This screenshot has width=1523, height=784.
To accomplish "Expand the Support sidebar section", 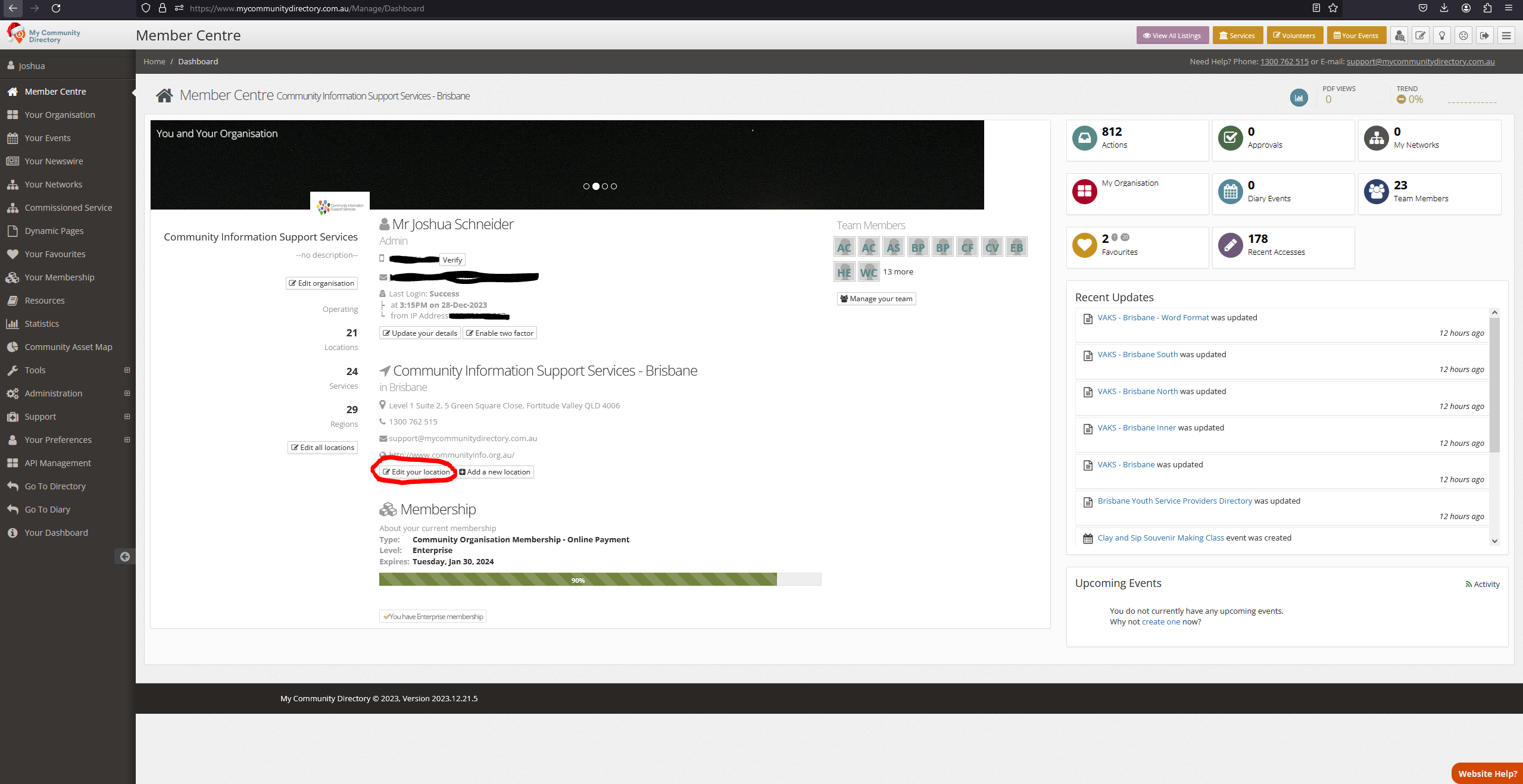I will pos(127,417).
